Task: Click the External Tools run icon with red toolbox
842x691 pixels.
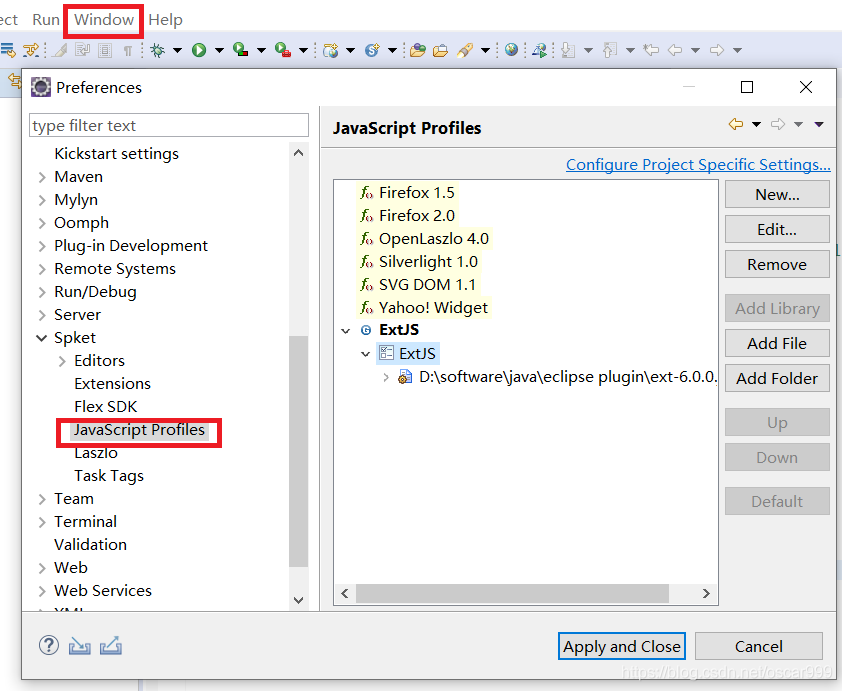Action: [282, 50]
